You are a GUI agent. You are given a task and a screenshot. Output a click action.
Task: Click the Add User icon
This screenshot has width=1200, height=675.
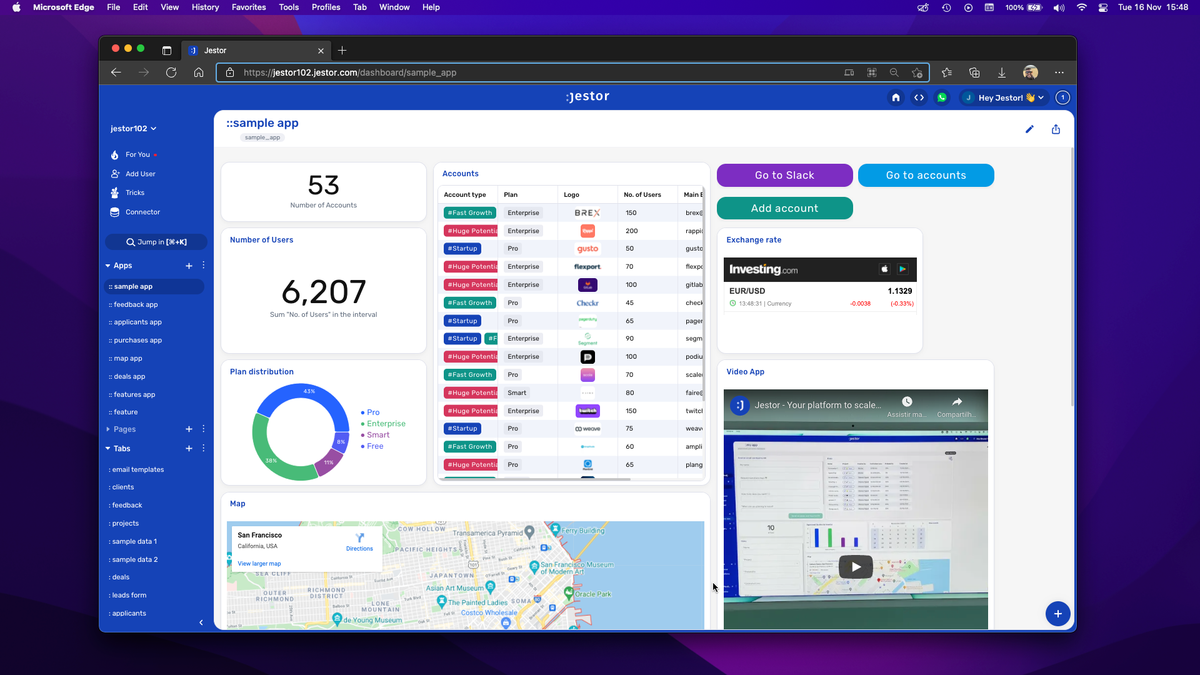(x=140, y=173)
